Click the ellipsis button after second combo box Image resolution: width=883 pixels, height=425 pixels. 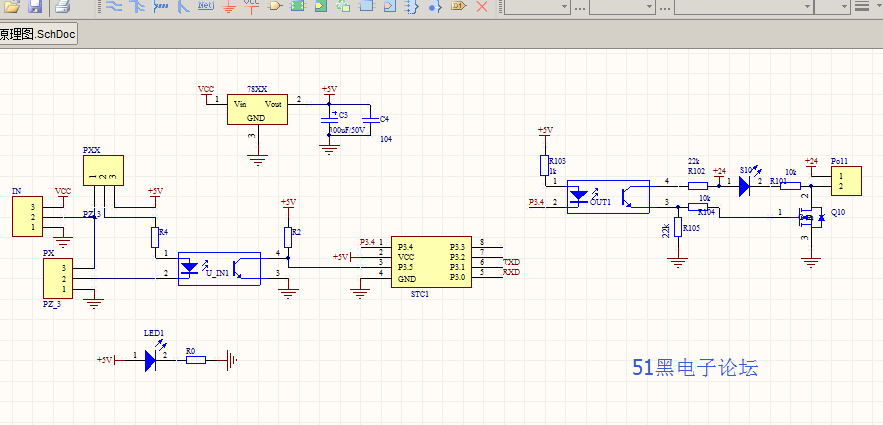pyautogui.click(x=665, y=7)
